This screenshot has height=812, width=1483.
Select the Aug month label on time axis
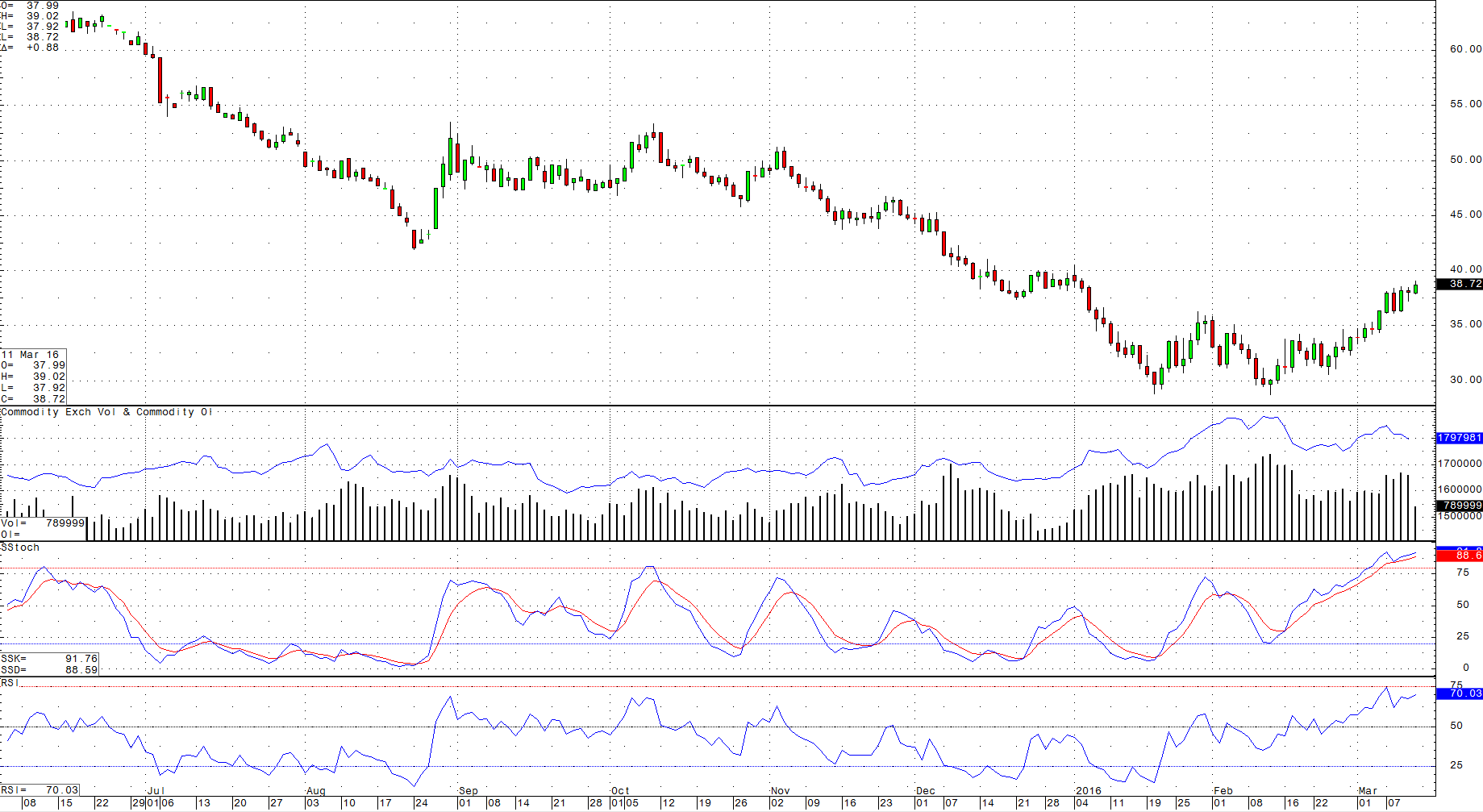click(x=316, y=791)
